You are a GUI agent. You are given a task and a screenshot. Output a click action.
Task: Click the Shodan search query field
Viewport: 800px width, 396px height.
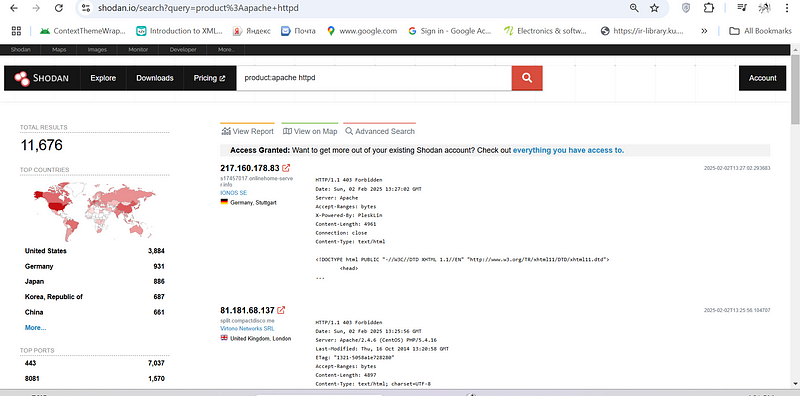(374, 78)
